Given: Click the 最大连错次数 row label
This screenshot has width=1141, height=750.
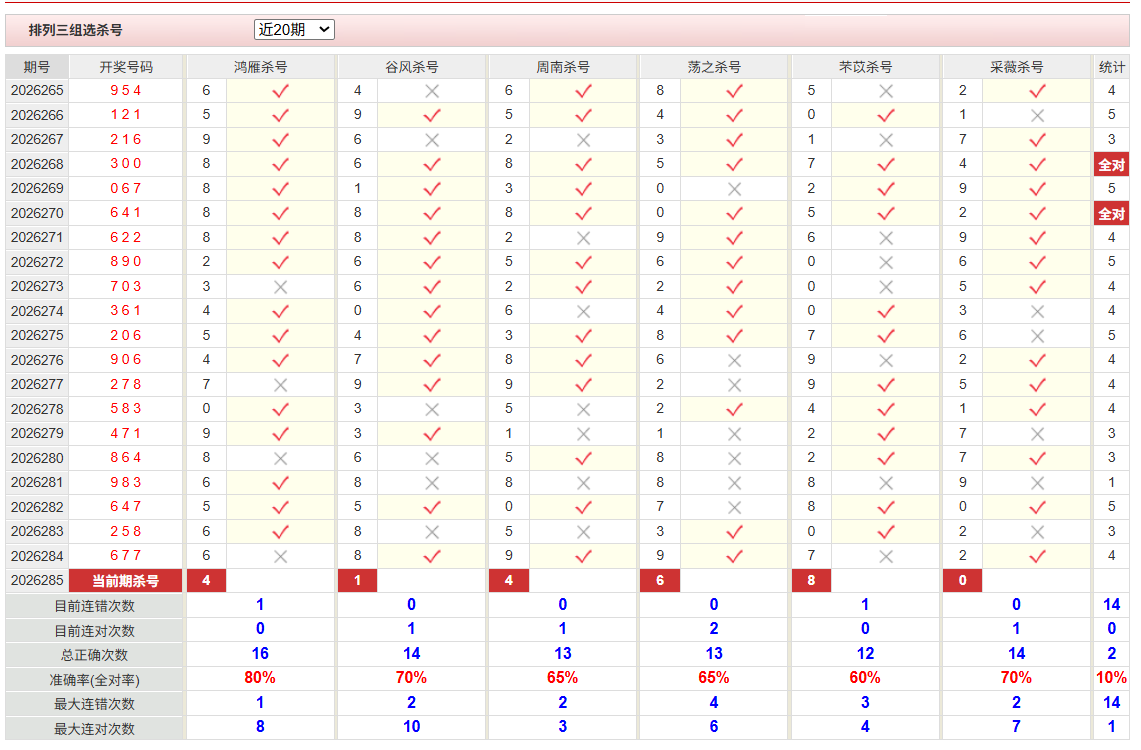Looking at the screenshot, I should pyautogui.click(x=95, y=704).
